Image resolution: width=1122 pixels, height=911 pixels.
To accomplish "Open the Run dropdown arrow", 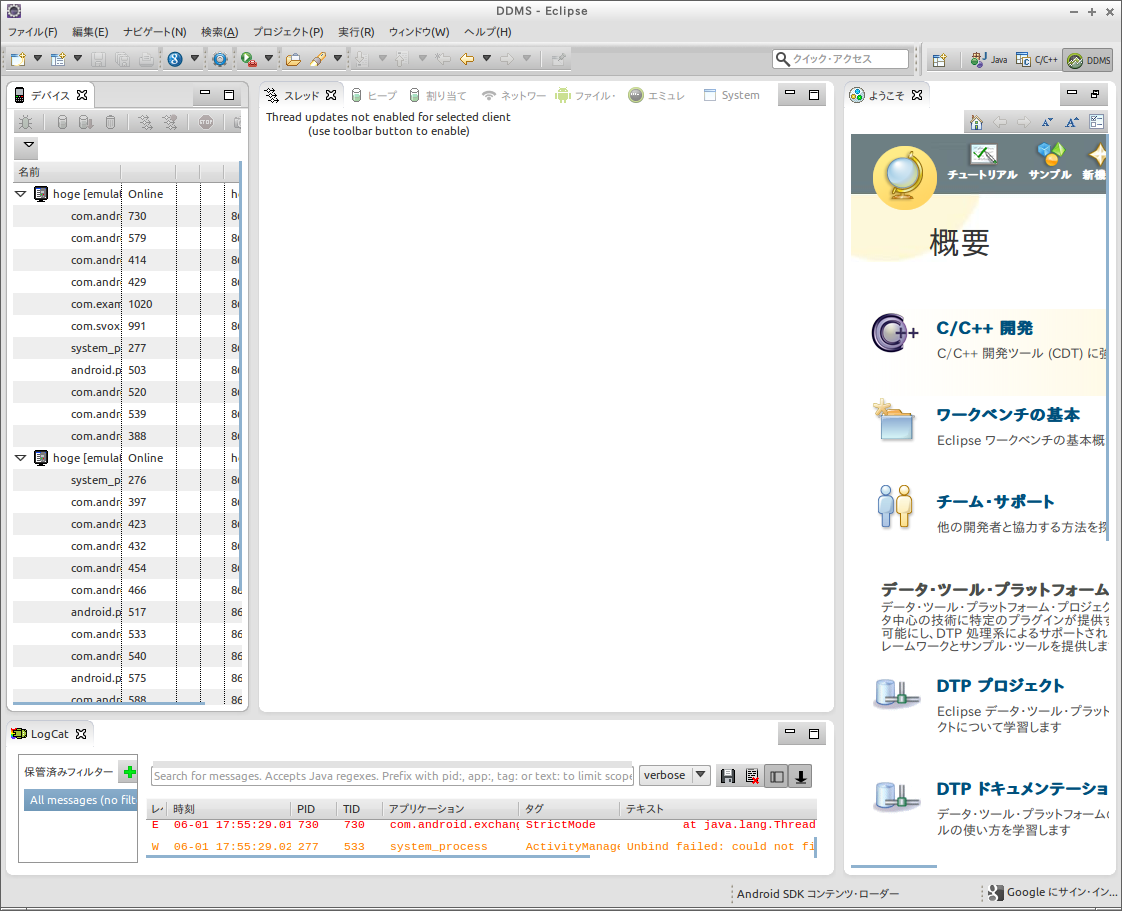I will [x=268, y=59].
